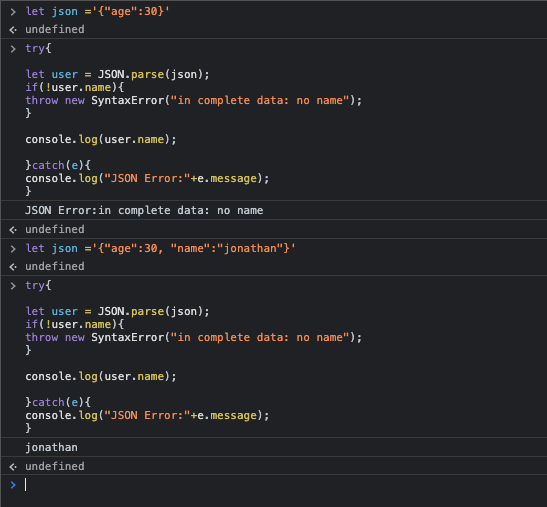Click the return arrow beside second undefined result
The image size is (547, 507).
point(13,230)
